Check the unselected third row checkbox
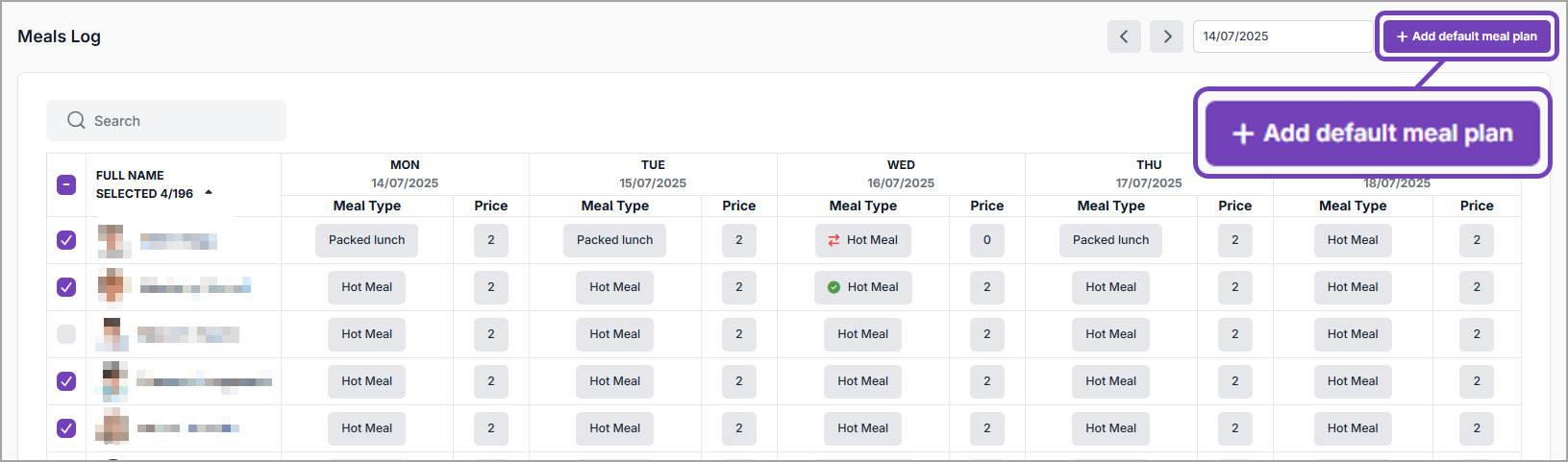 pos(66,334)
